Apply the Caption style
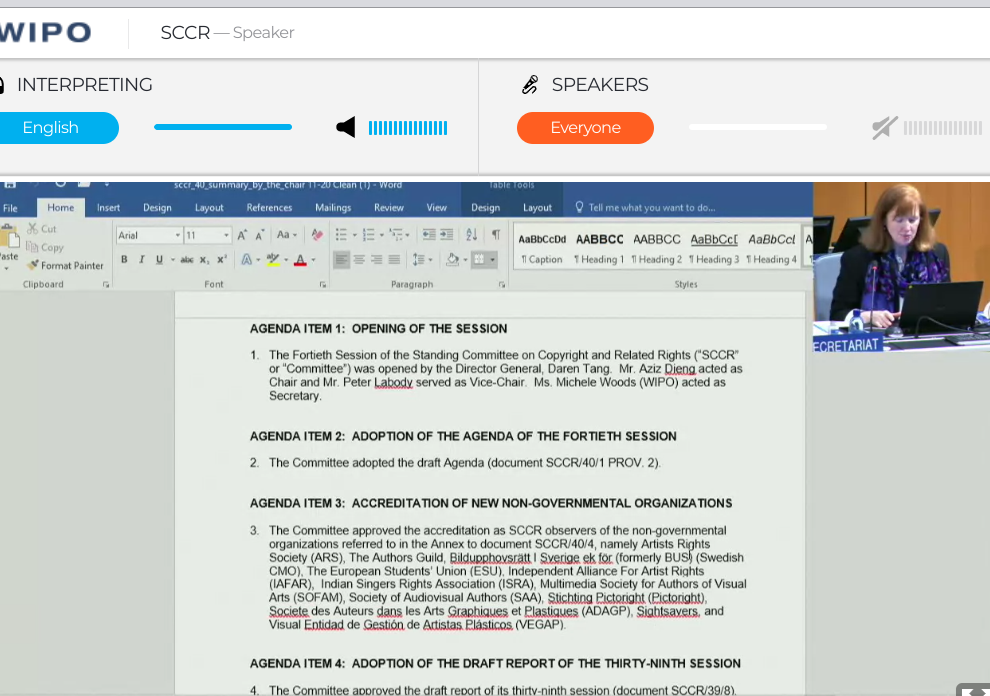 pos(542,248)
